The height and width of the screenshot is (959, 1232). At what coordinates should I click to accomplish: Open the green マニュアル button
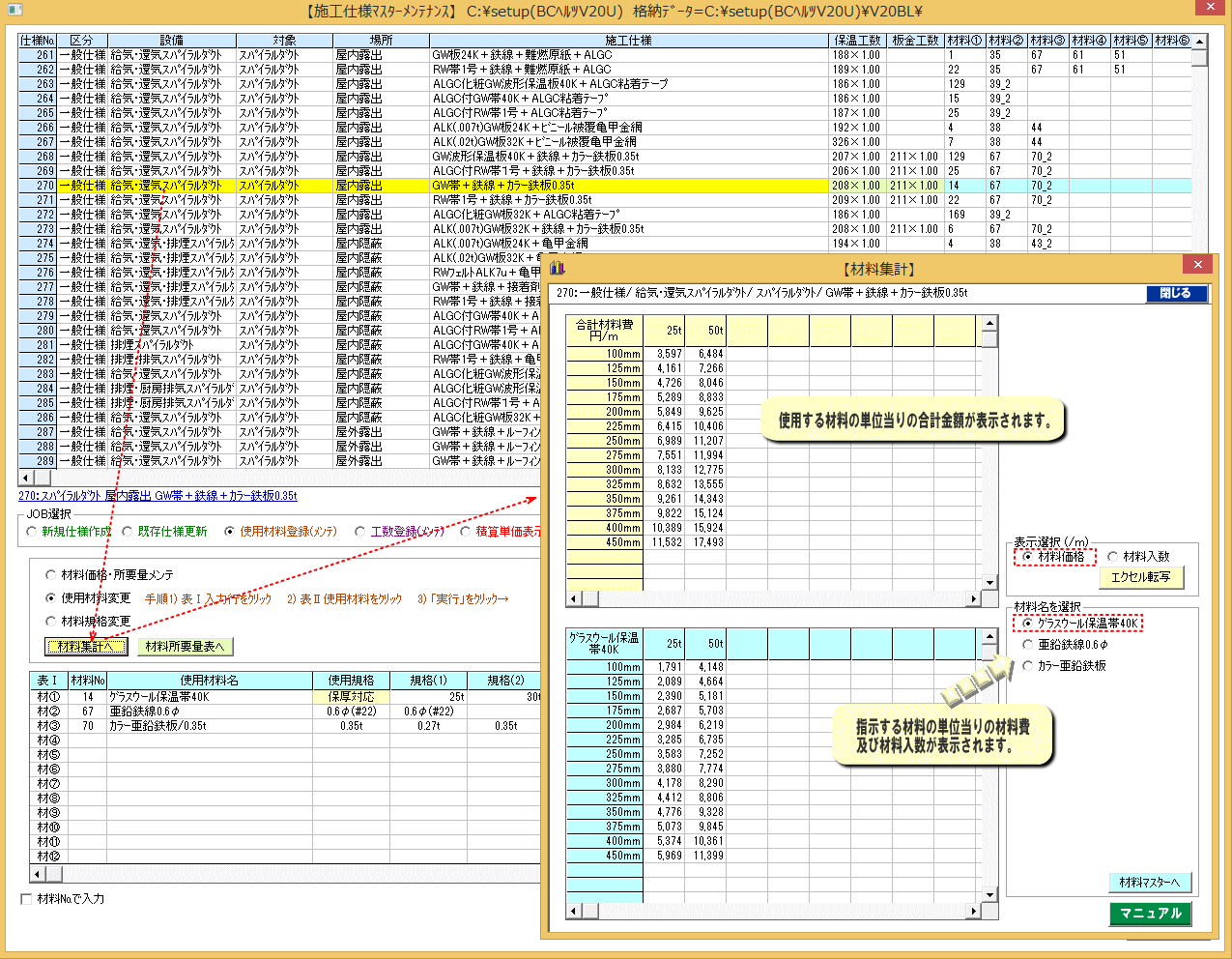[x=1150, y=914]
